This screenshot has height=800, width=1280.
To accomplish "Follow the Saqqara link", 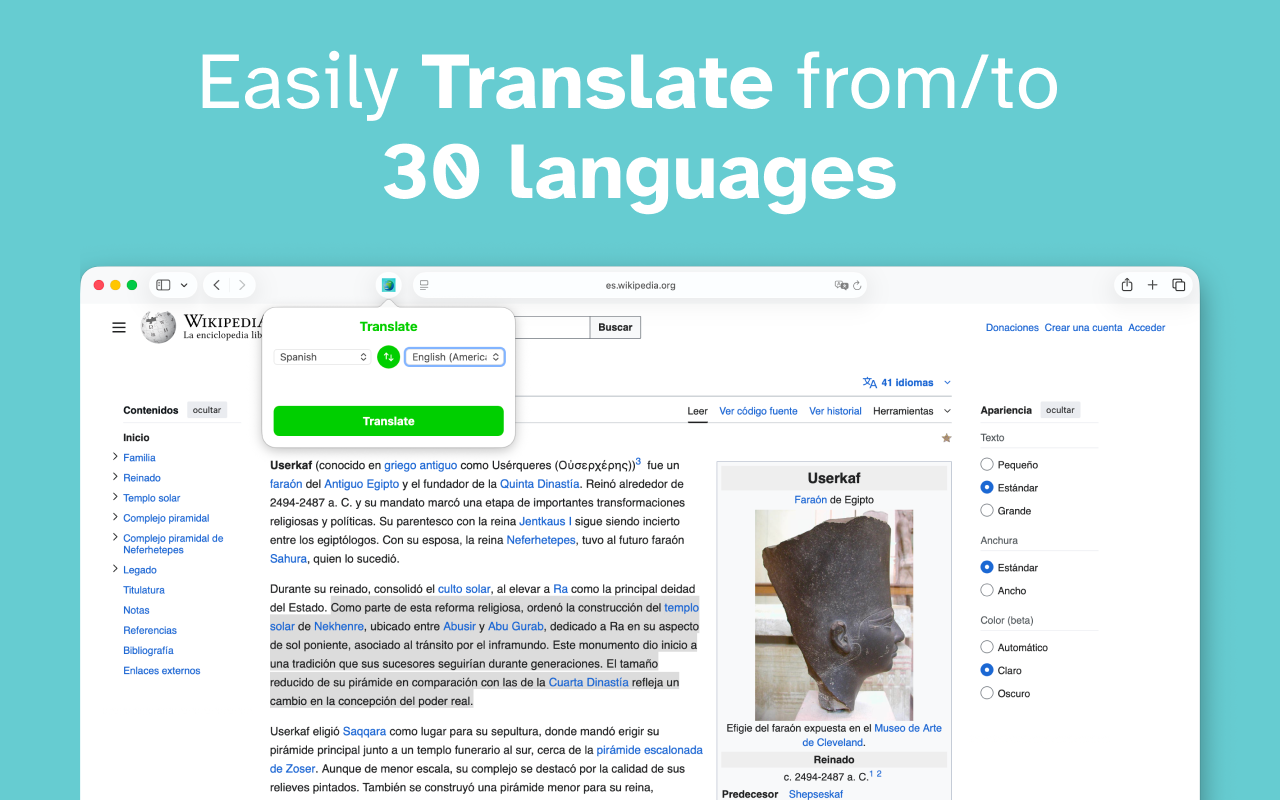I will coord(364,732).
